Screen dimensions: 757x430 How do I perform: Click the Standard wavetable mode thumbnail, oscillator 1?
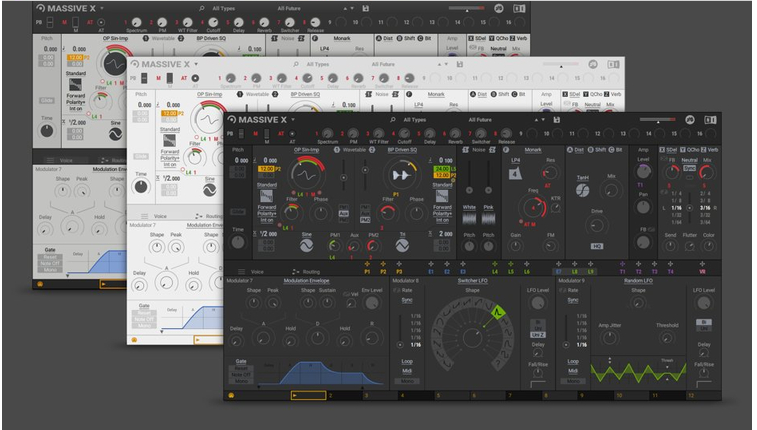click(266, 196)
